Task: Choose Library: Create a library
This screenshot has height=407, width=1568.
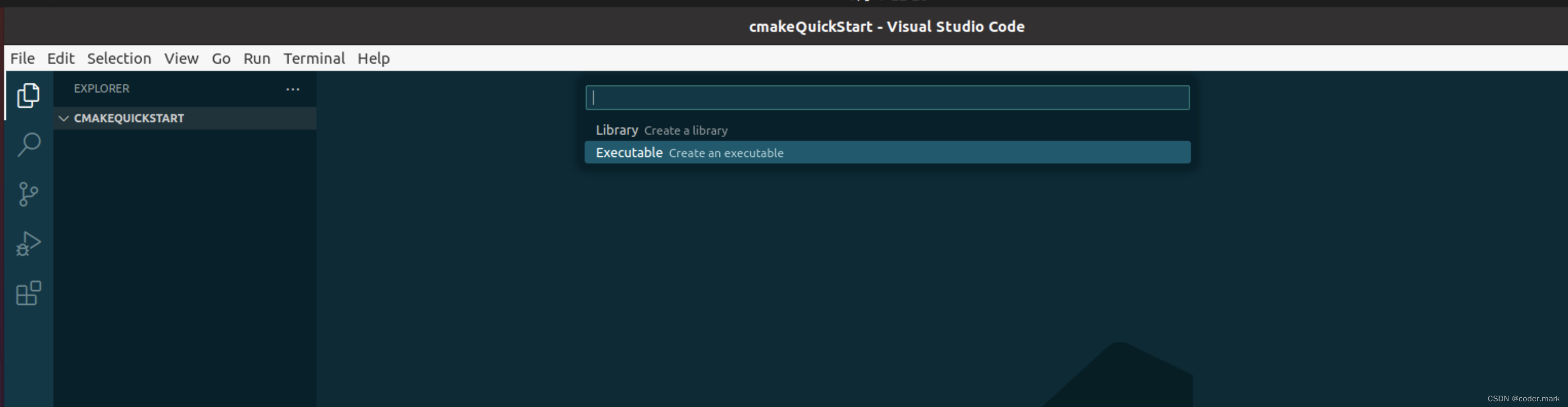Action: point(887,131)
